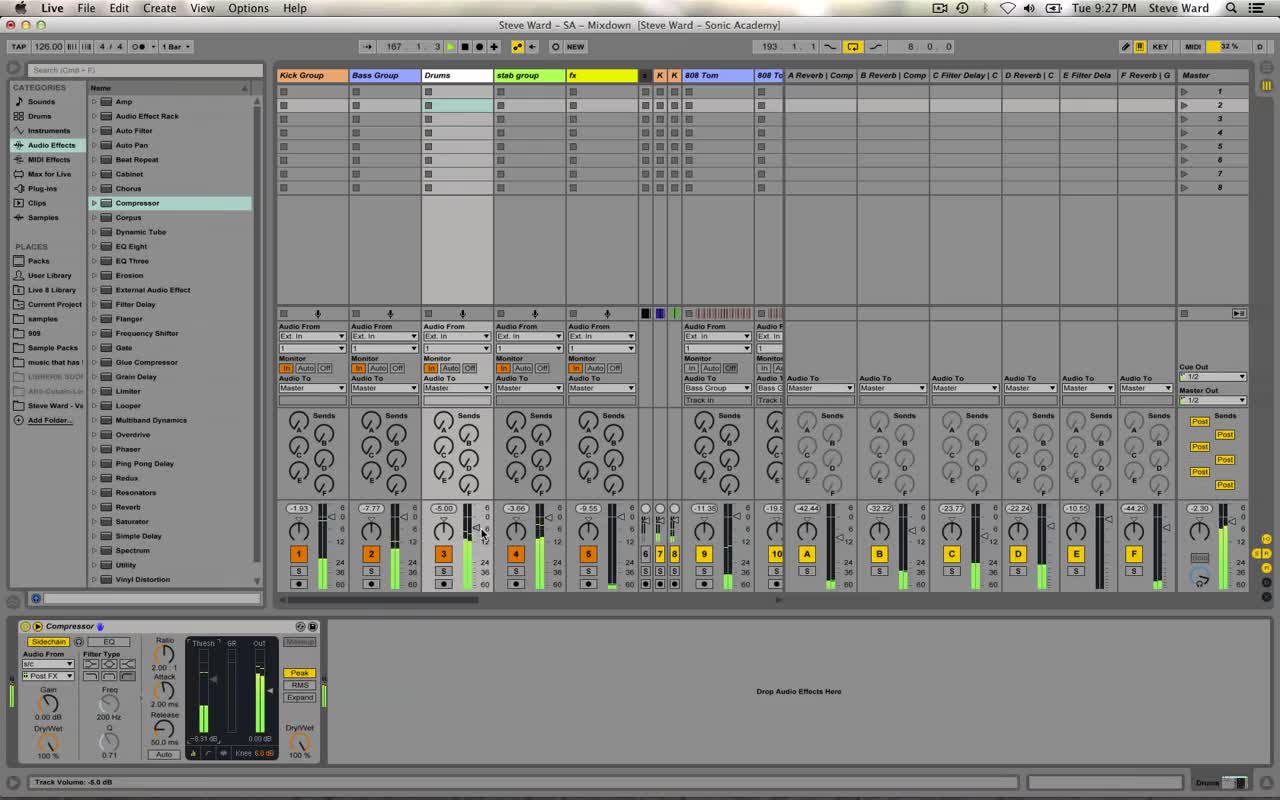Select MIDI Effects category in browser
Viewport: 1280px width, 800px height.
click(49, 159)
